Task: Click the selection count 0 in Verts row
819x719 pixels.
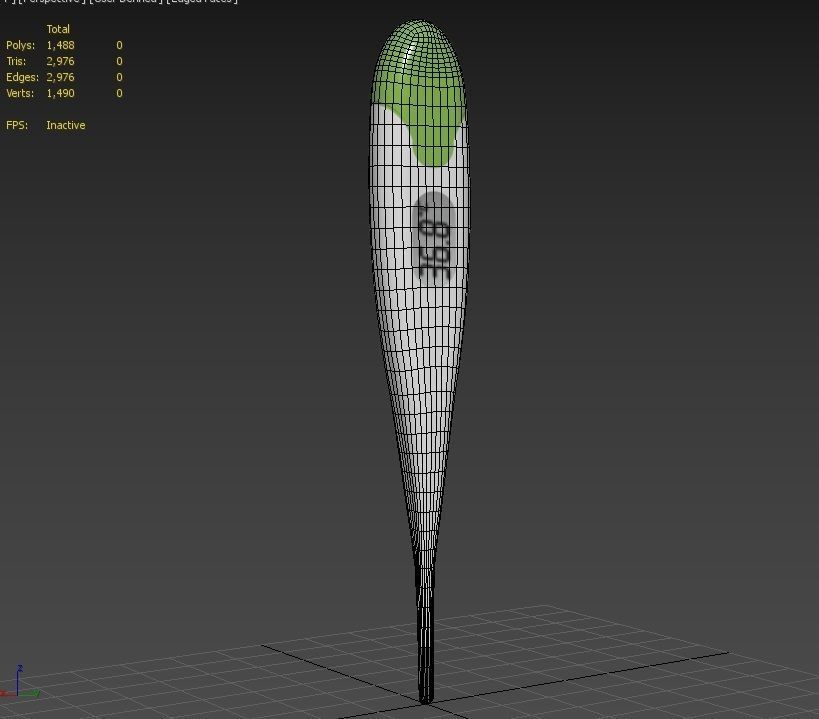Action: pos(119,93)
